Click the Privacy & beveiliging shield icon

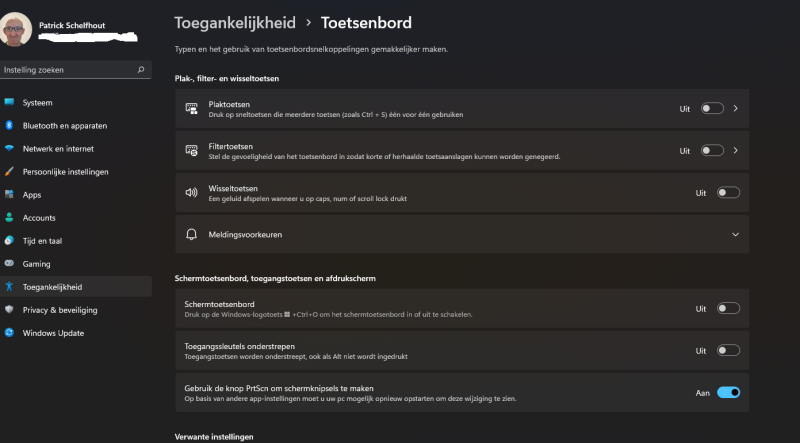coord(9,309)
